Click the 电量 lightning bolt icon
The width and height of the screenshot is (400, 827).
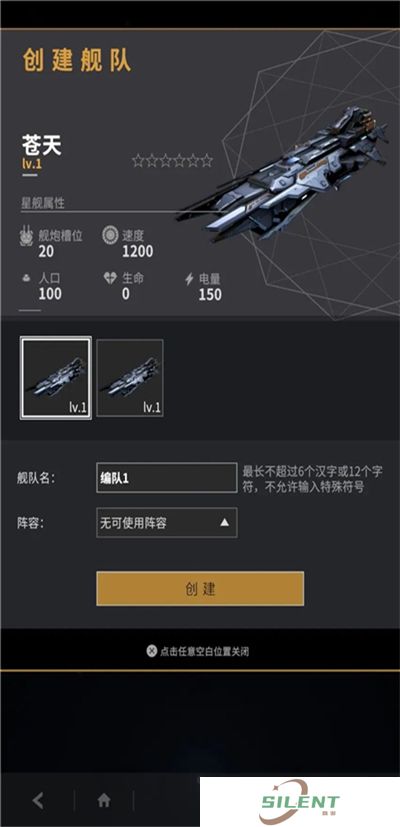click(189, 279)
